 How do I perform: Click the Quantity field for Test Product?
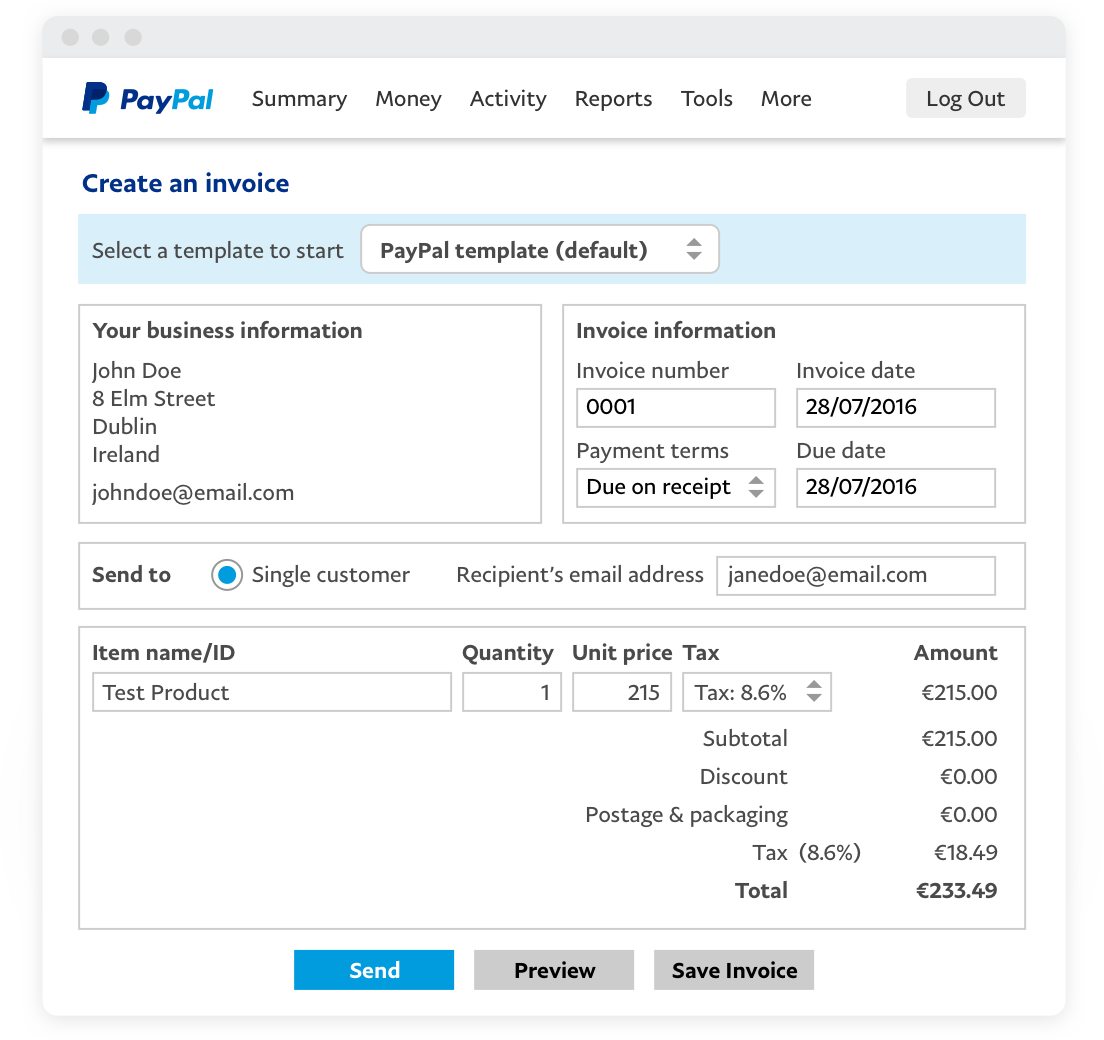(x=511, y=691)
